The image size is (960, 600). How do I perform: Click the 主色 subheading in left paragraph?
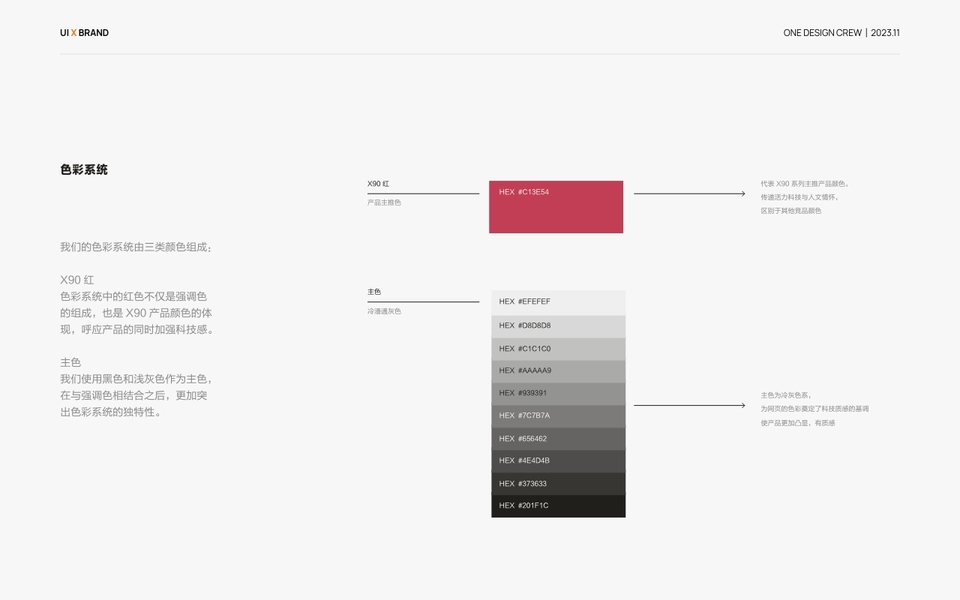(x=70, y=362)
